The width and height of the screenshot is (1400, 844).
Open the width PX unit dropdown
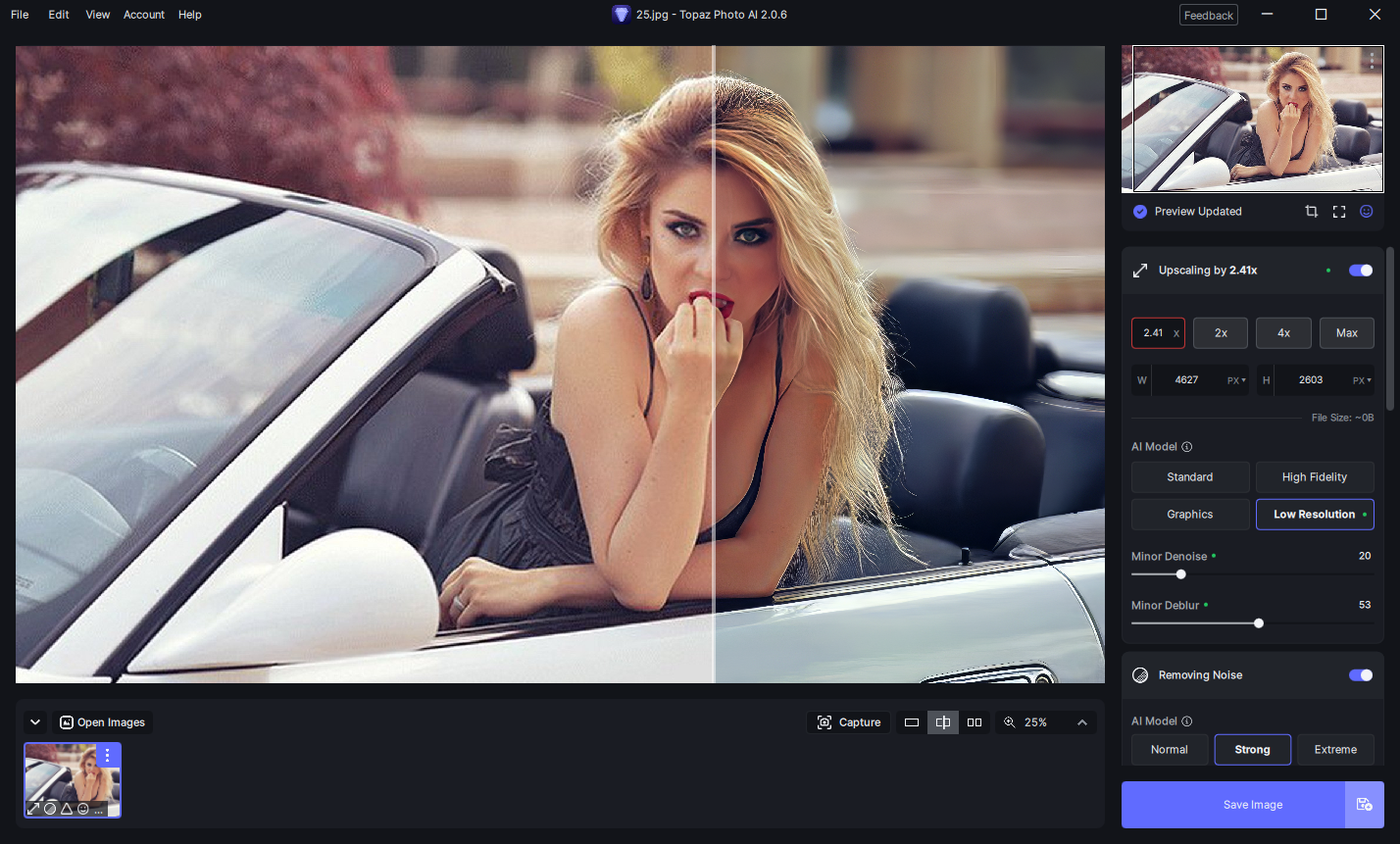[1236, 380]
